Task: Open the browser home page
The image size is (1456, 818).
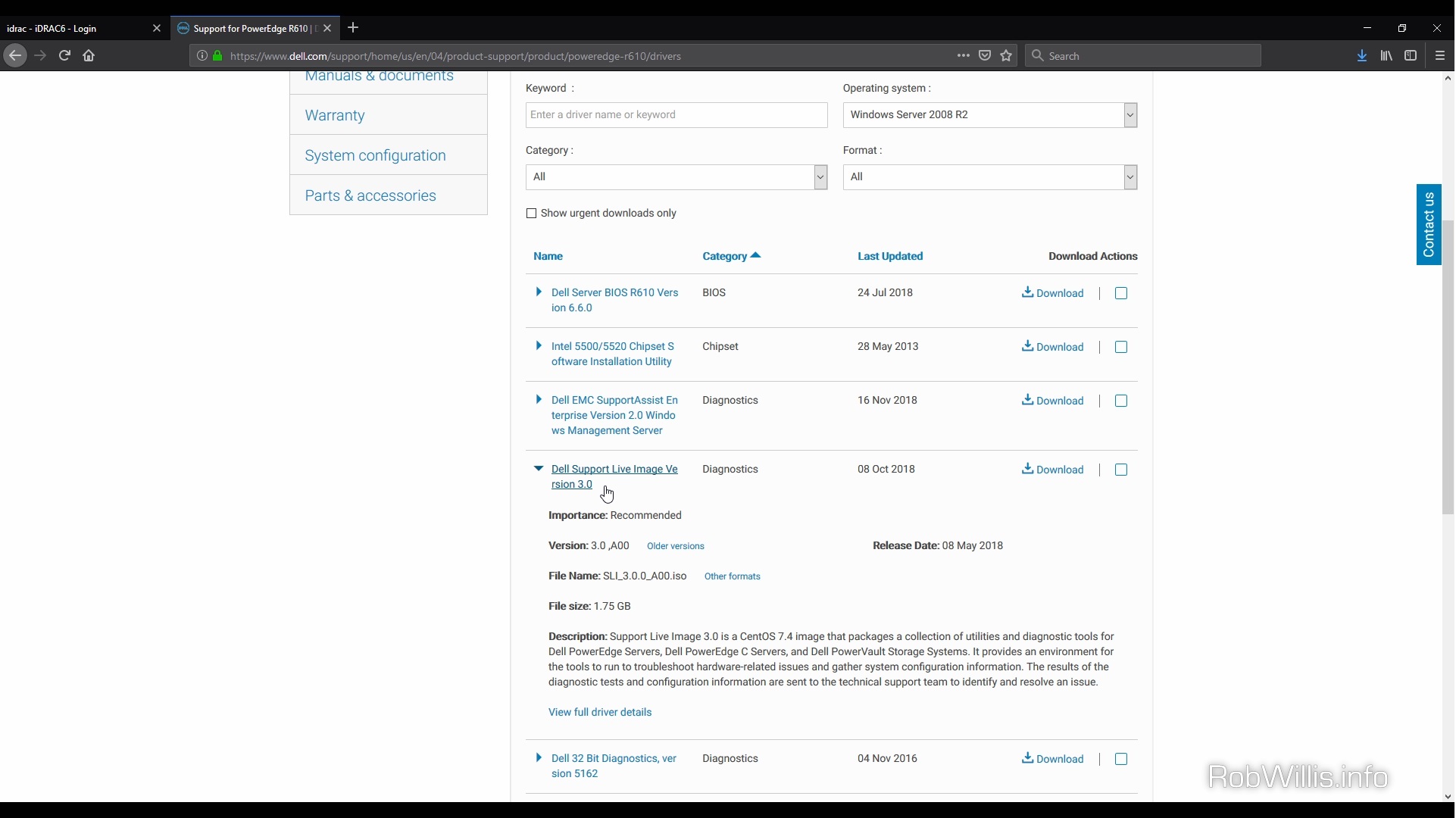Action: [x=89, y=56]
